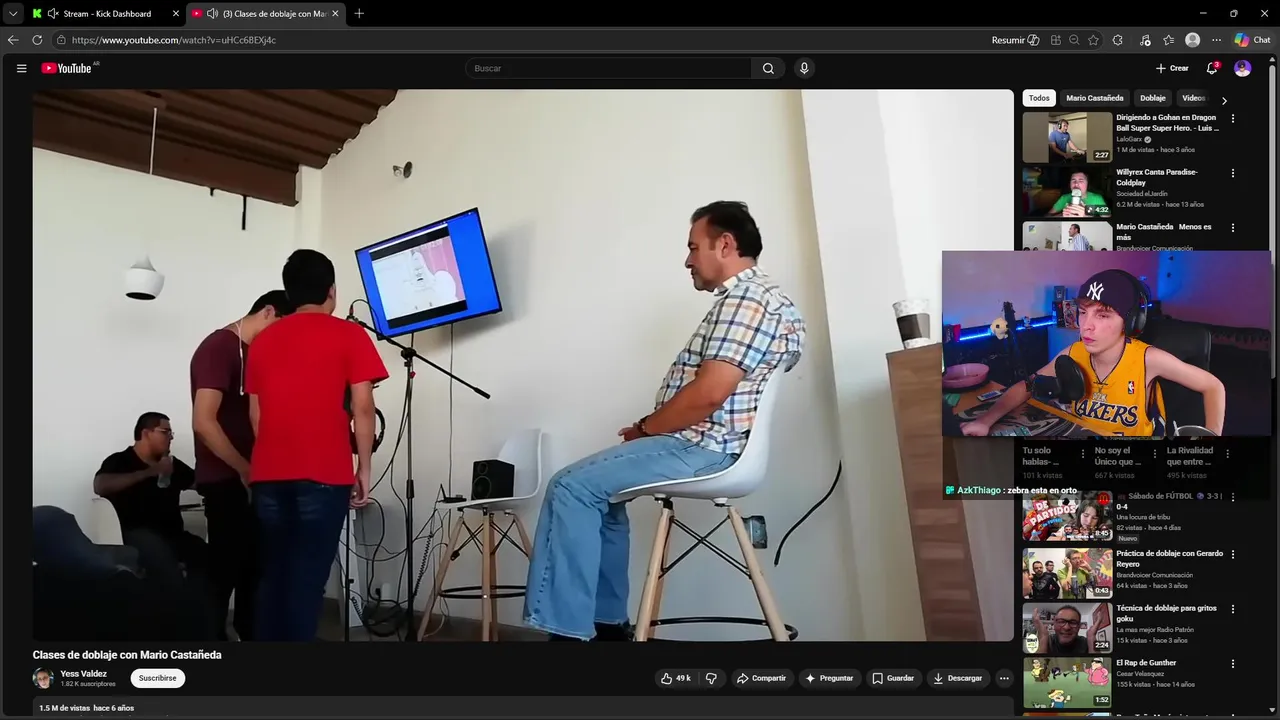Viewport: 1280px width, 720px height.
Task: Open the browser favorites list icon
Action: pos(1168,40)
